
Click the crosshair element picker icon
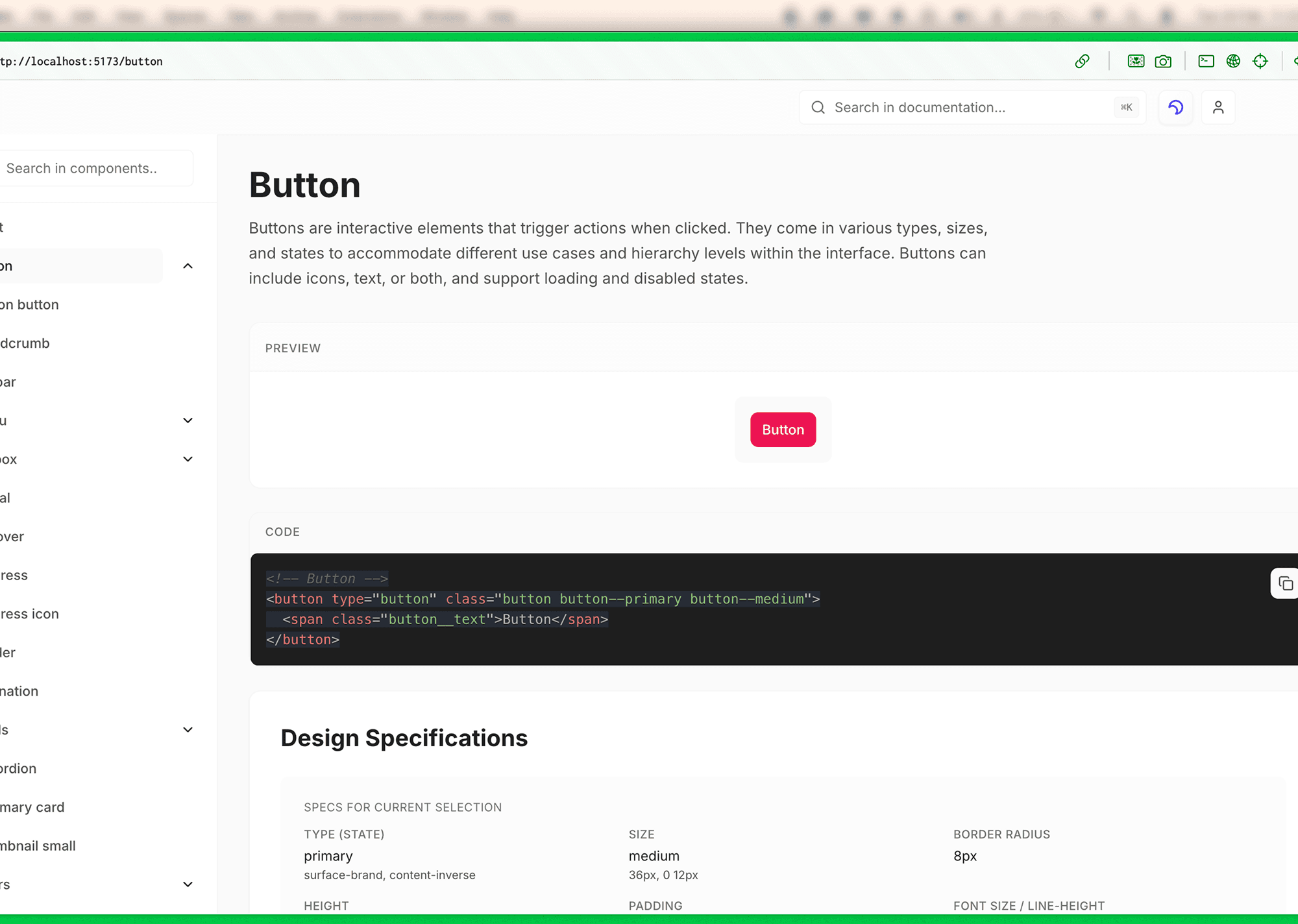coord(1260,61)
